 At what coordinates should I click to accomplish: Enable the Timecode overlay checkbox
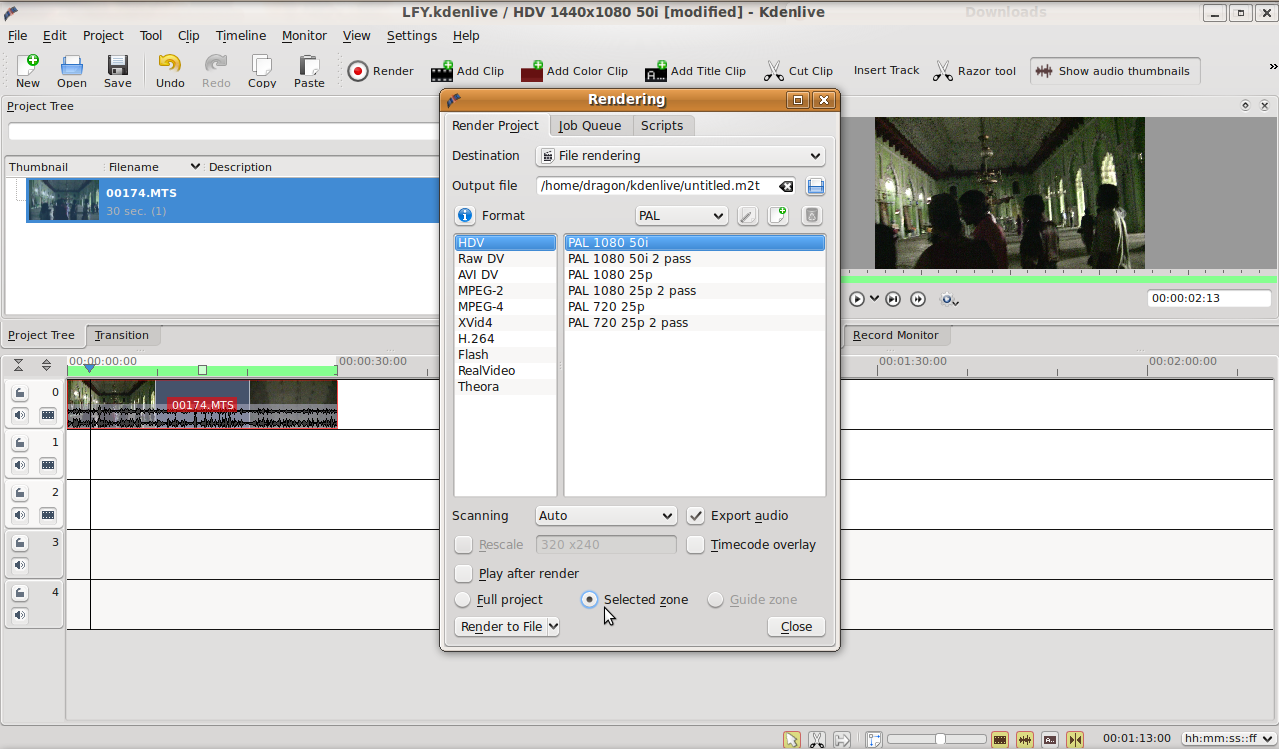pos(696,545)
